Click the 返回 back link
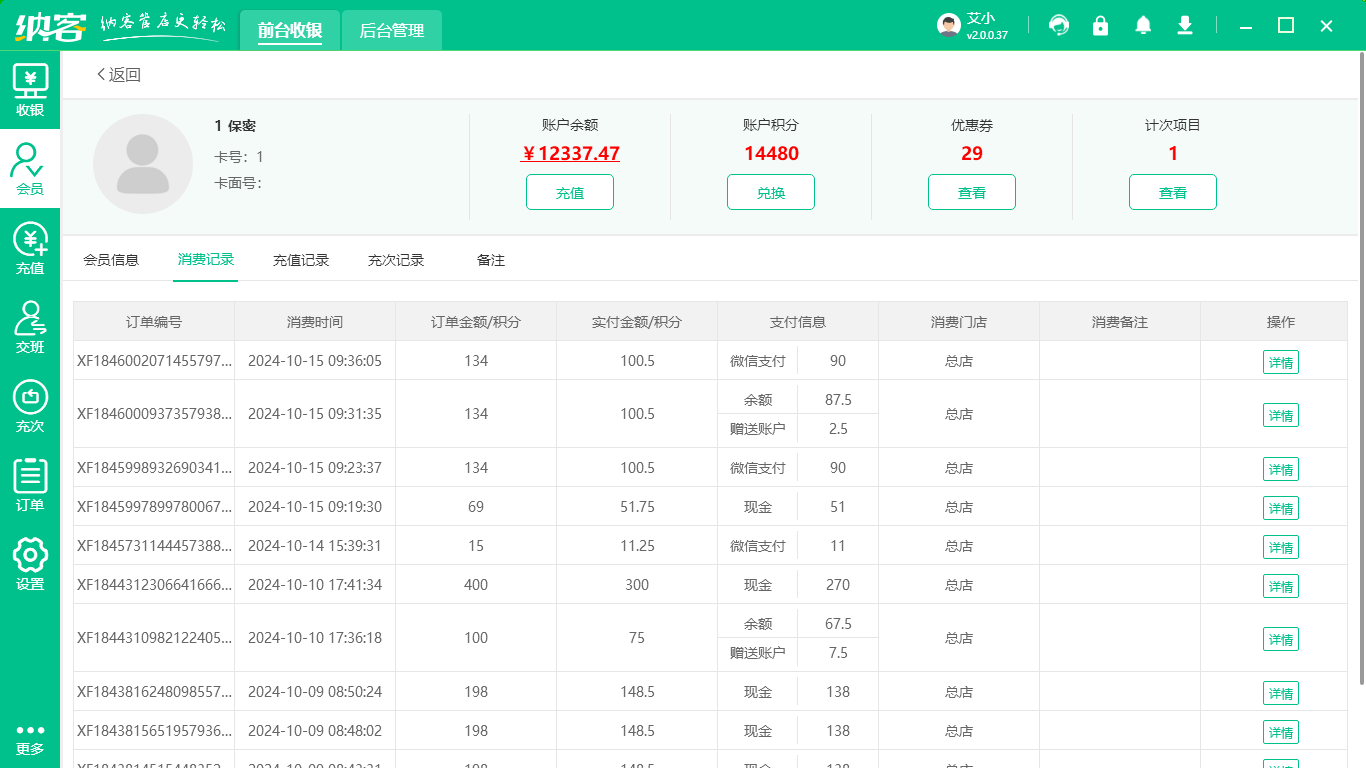 tap(120, 74)
